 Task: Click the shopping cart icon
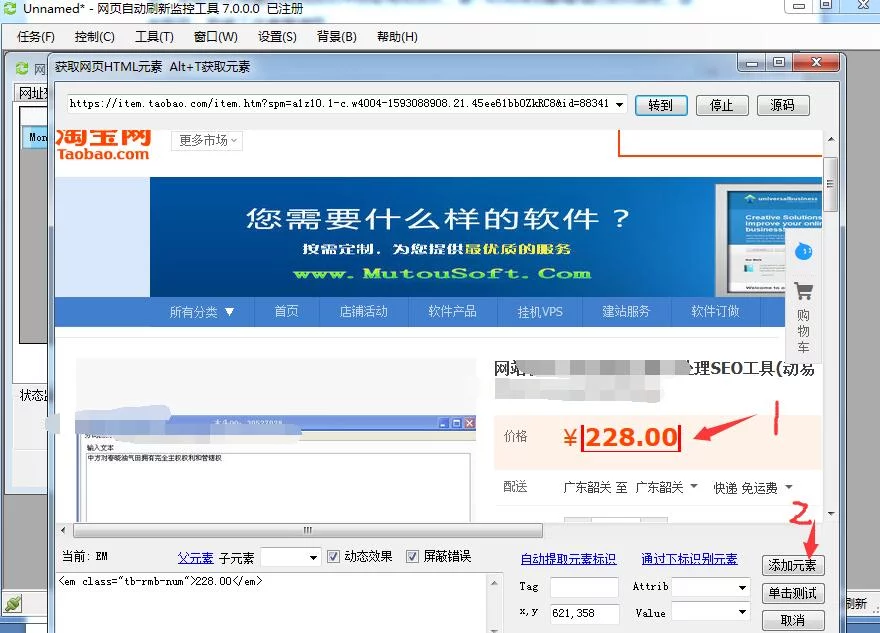[803, 291]
